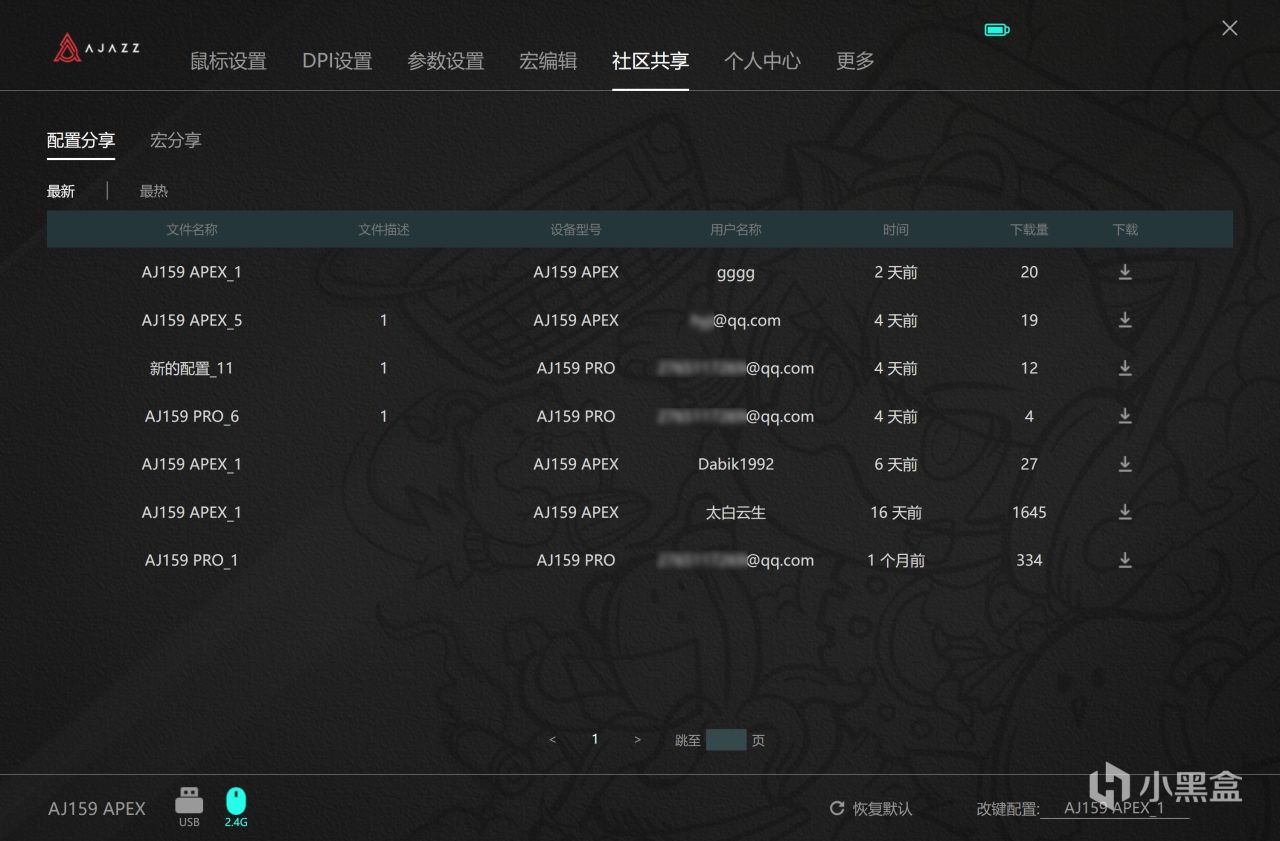Viewport: 1280px width, 841px height.
Task: Go to the 参数设置 tab
Action: [x=445, y=61]
